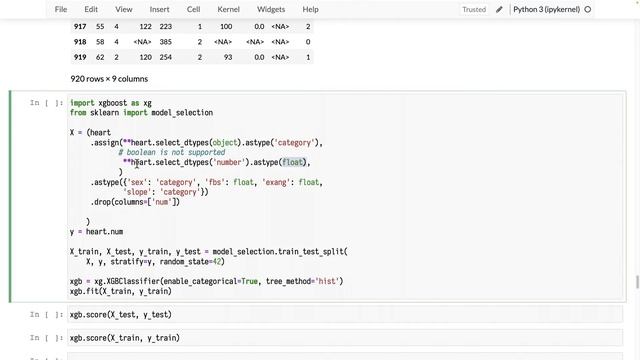The width and height of the screenshot is (640, 360).
Task: Click inside the xgboost import code cell
Action: click(345, 197)
